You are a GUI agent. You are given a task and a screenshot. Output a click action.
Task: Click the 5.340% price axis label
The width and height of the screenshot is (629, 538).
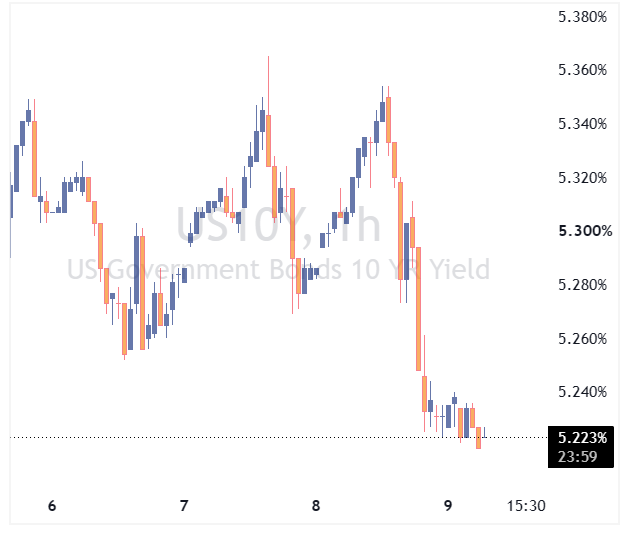(582, 124)
